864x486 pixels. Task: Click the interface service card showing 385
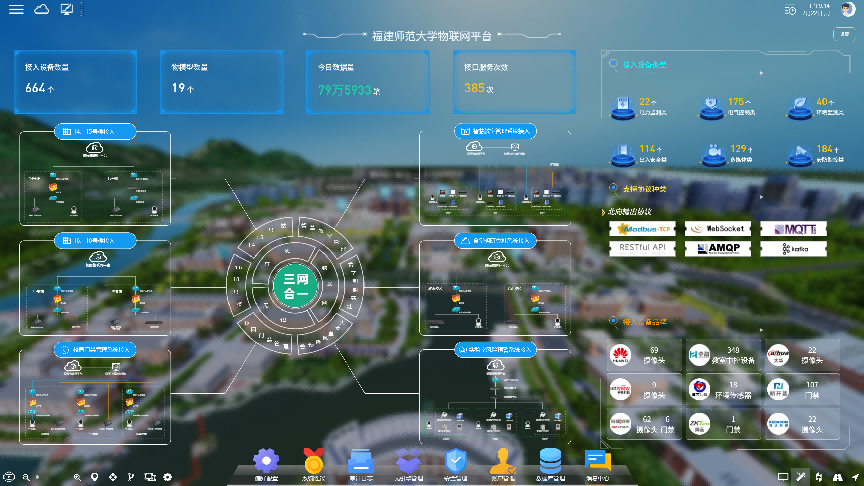(x=514, y=82)
